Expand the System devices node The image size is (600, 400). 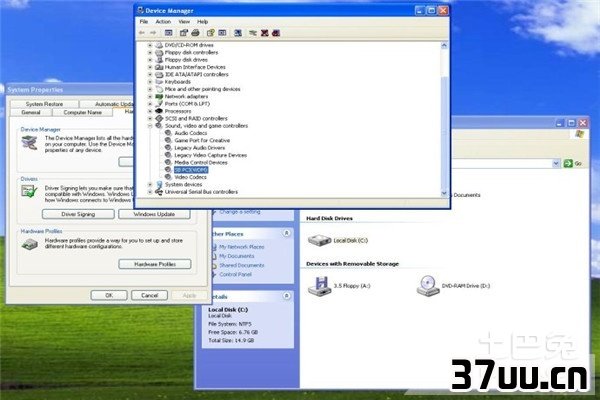(x=150, y=184)
